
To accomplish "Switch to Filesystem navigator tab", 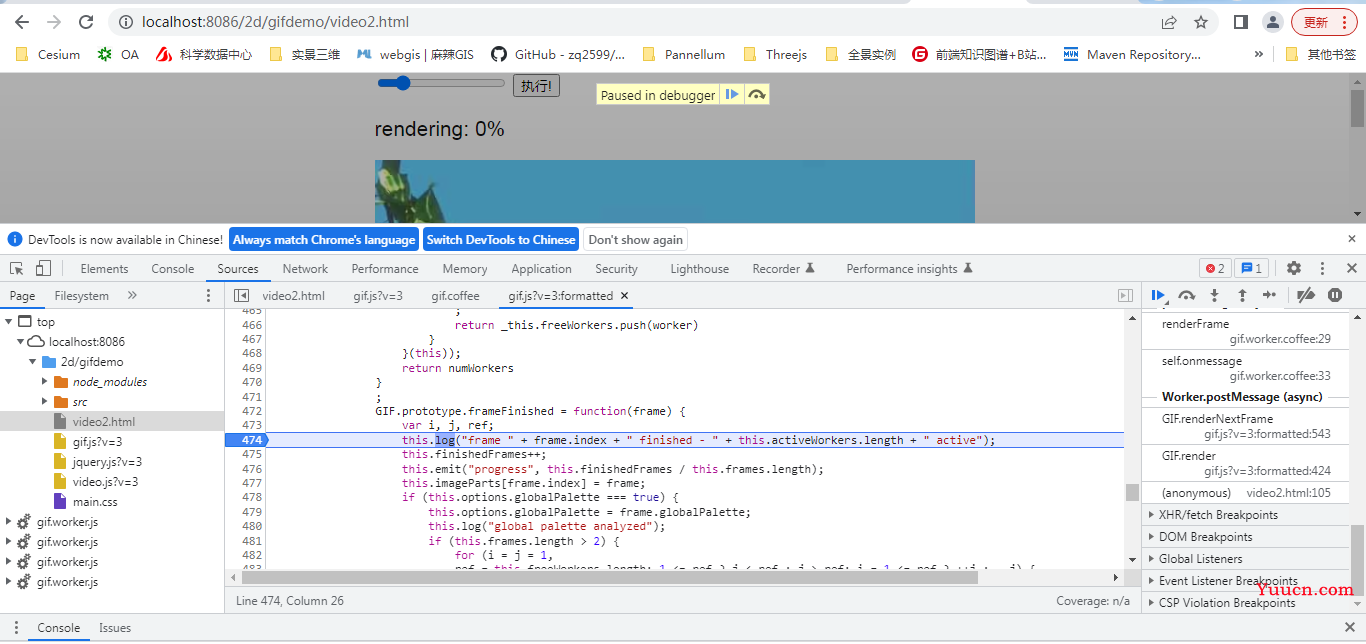I will click(x=82, y=296).
